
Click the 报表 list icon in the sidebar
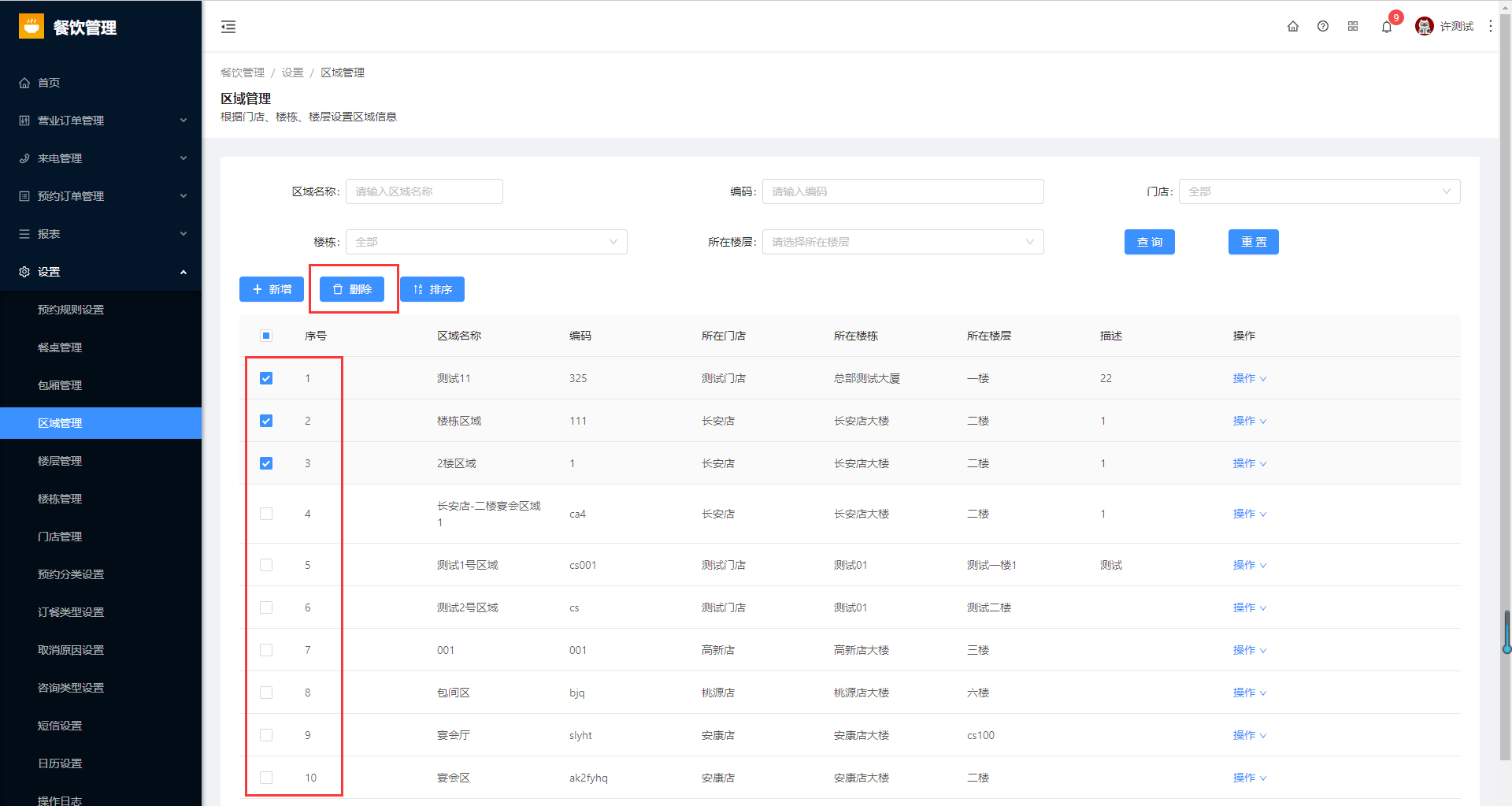pos(24,234)
